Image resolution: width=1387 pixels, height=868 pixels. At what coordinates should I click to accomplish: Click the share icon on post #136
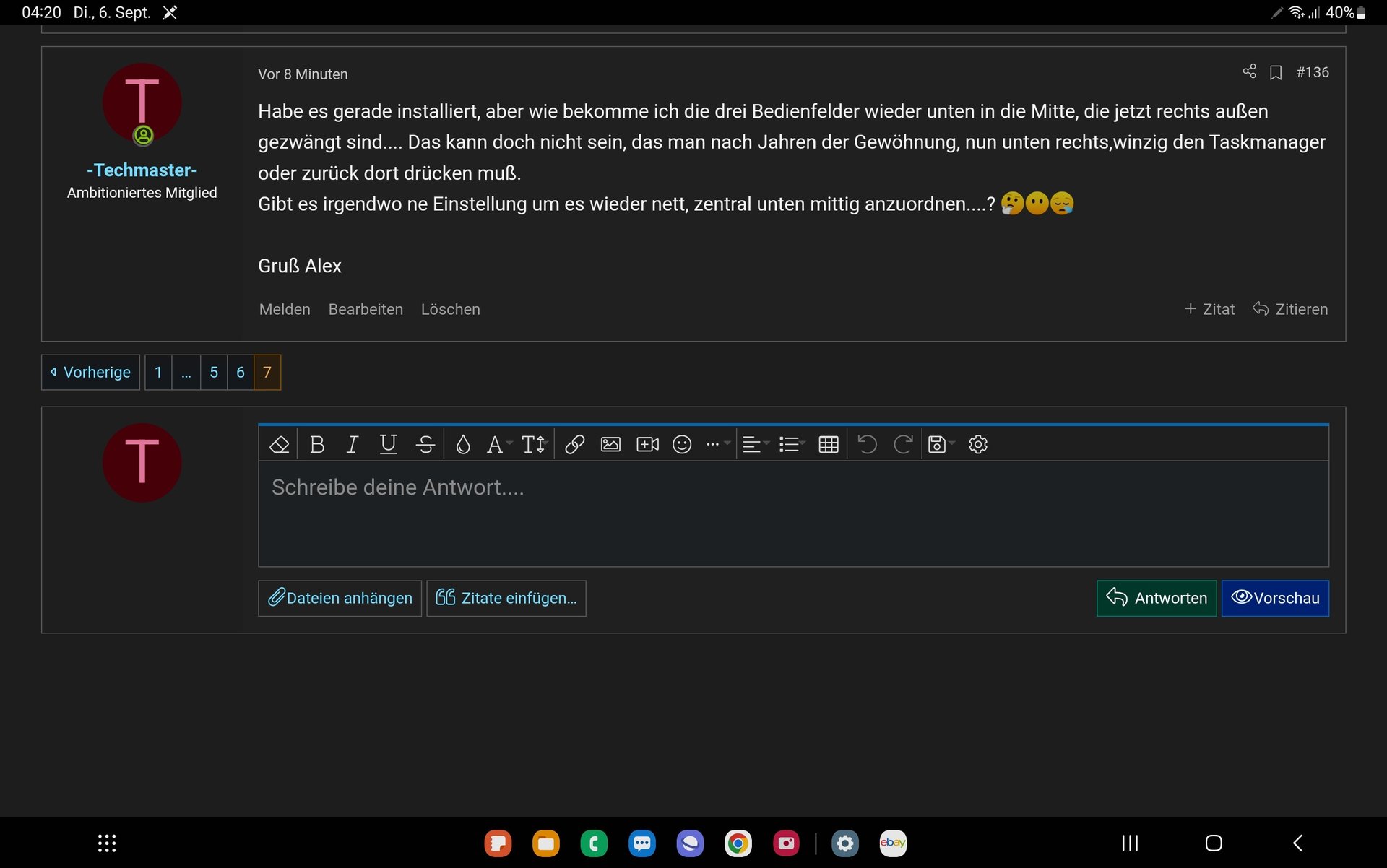point(1249,71)
